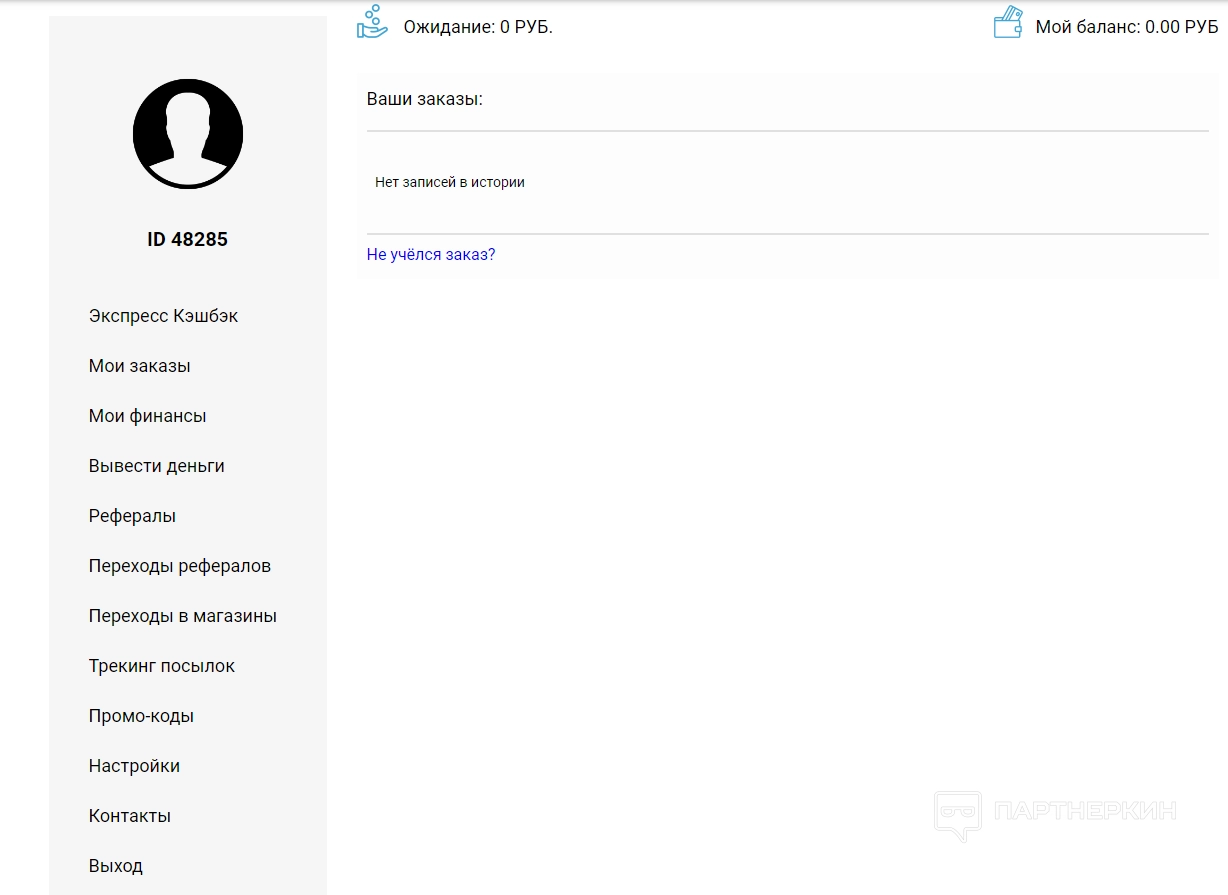Click the Ваши заказы: heading
The width and height of the screenshot is (1228, 895).
point(425,99)
